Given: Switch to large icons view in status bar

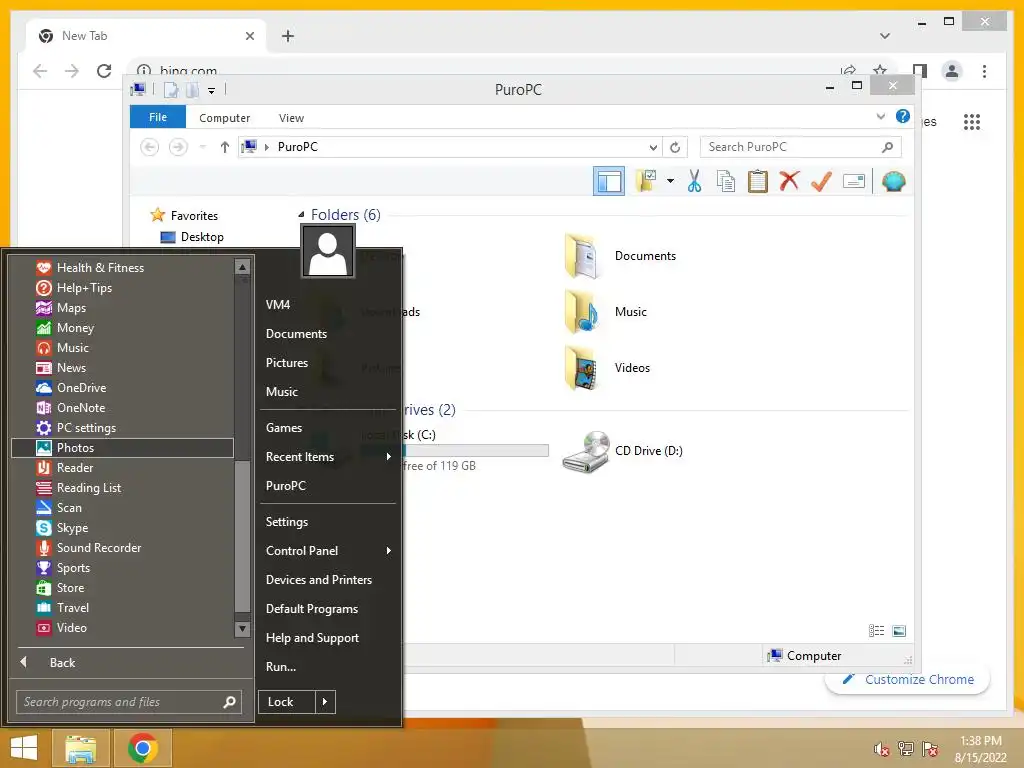Looking at the screenshot, I should [899, 631].
